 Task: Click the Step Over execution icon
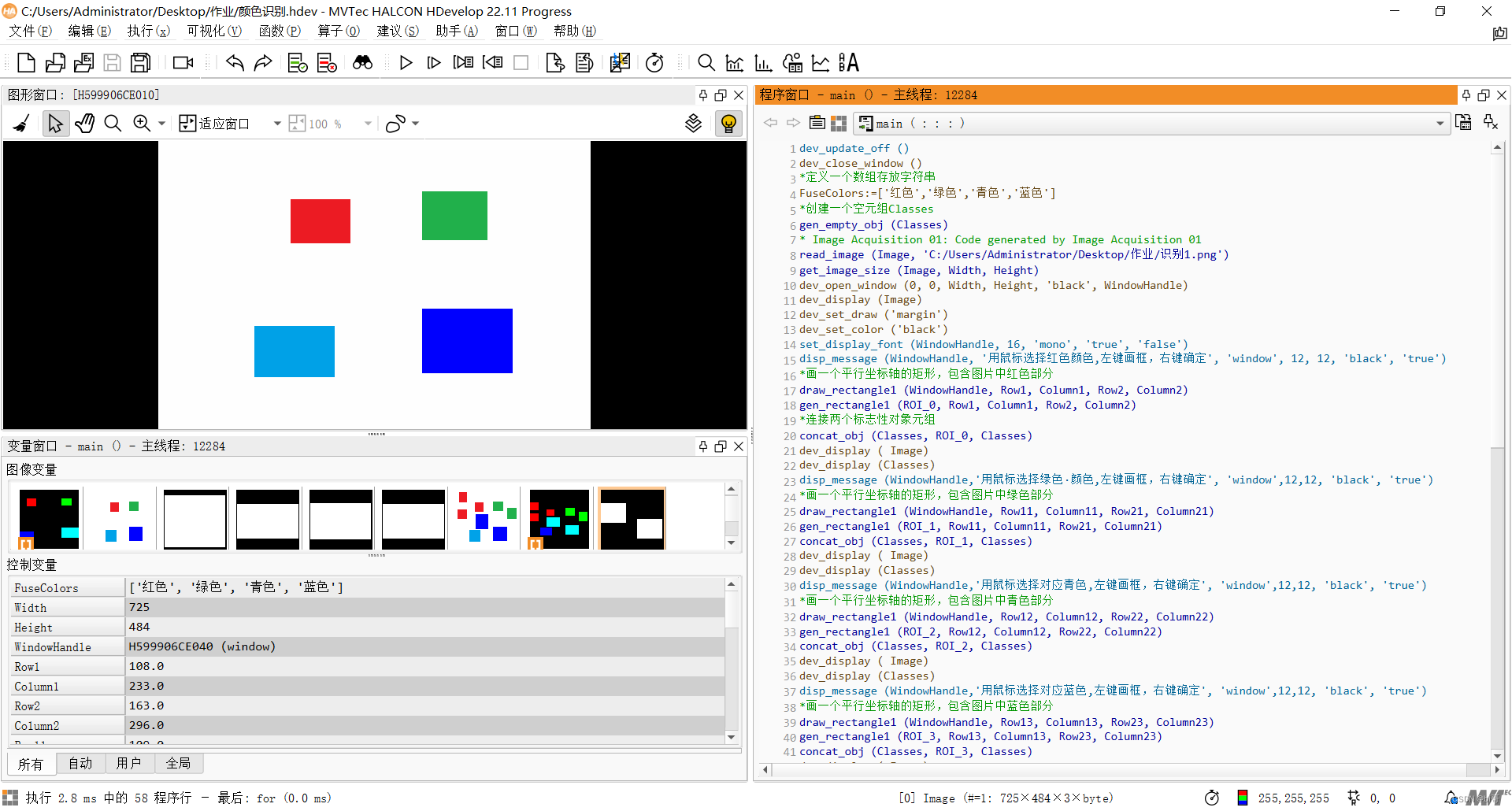pyautogui.click(x=434, y=63)
